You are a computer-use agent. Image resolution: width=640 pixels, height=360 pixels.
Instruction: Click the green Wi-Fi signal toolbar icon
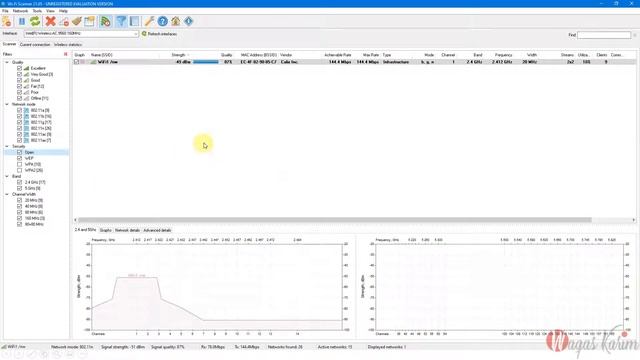tap(106, 21)
